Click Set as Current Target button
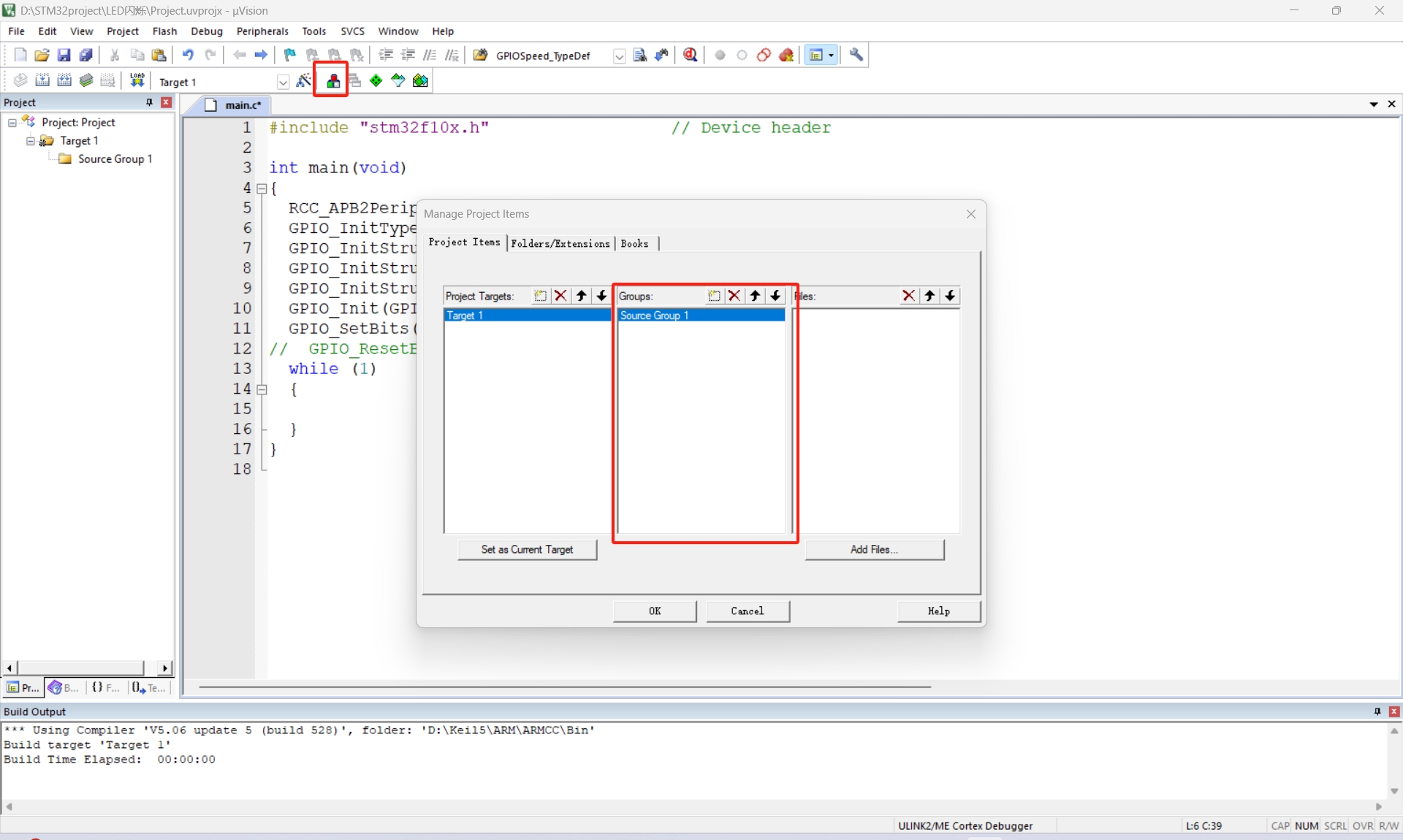Viewport: 1403px width, 840px height. 527,549
